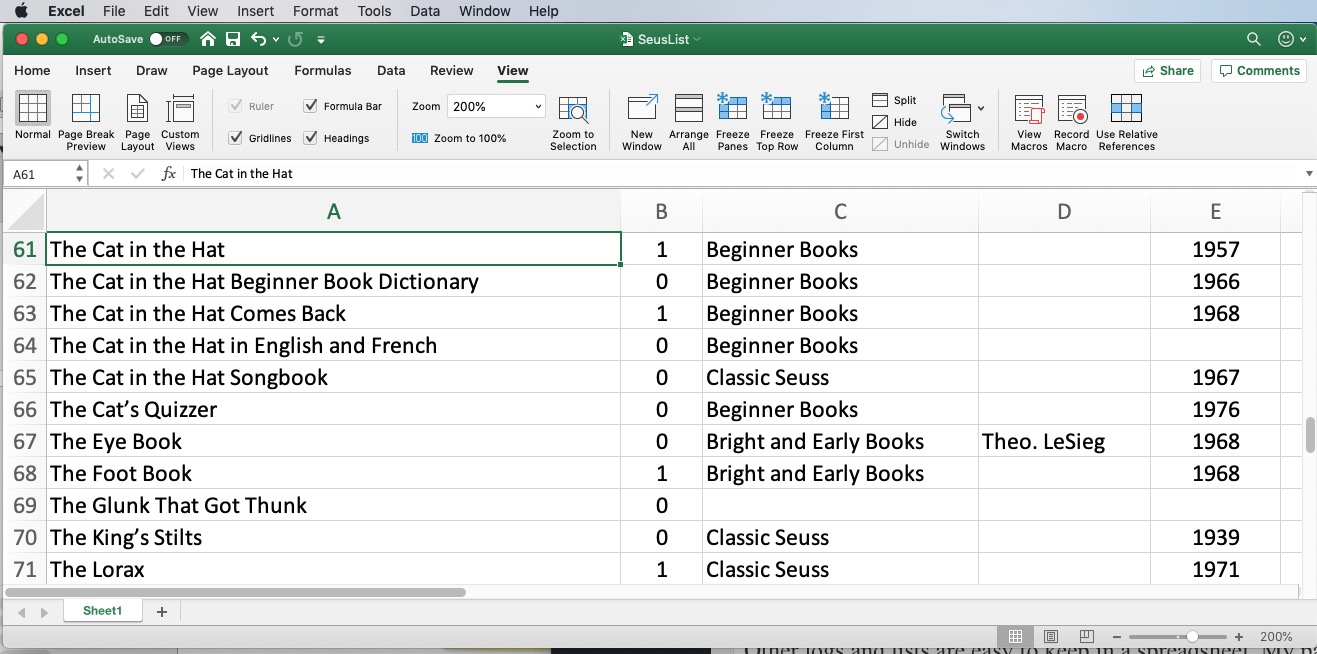Open Customize Quick Access Toolbar dropdown
This screenshot has height=654, width=1317.
pyautogui.click(x=321, y=39)
